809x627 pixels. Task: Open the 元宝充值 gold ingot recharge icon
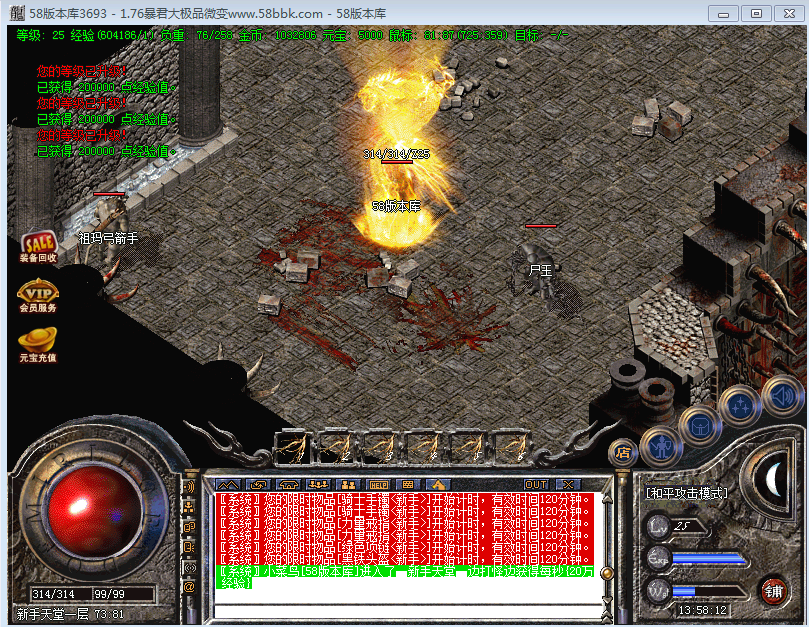pyautogui.click(x=38, y=345)
